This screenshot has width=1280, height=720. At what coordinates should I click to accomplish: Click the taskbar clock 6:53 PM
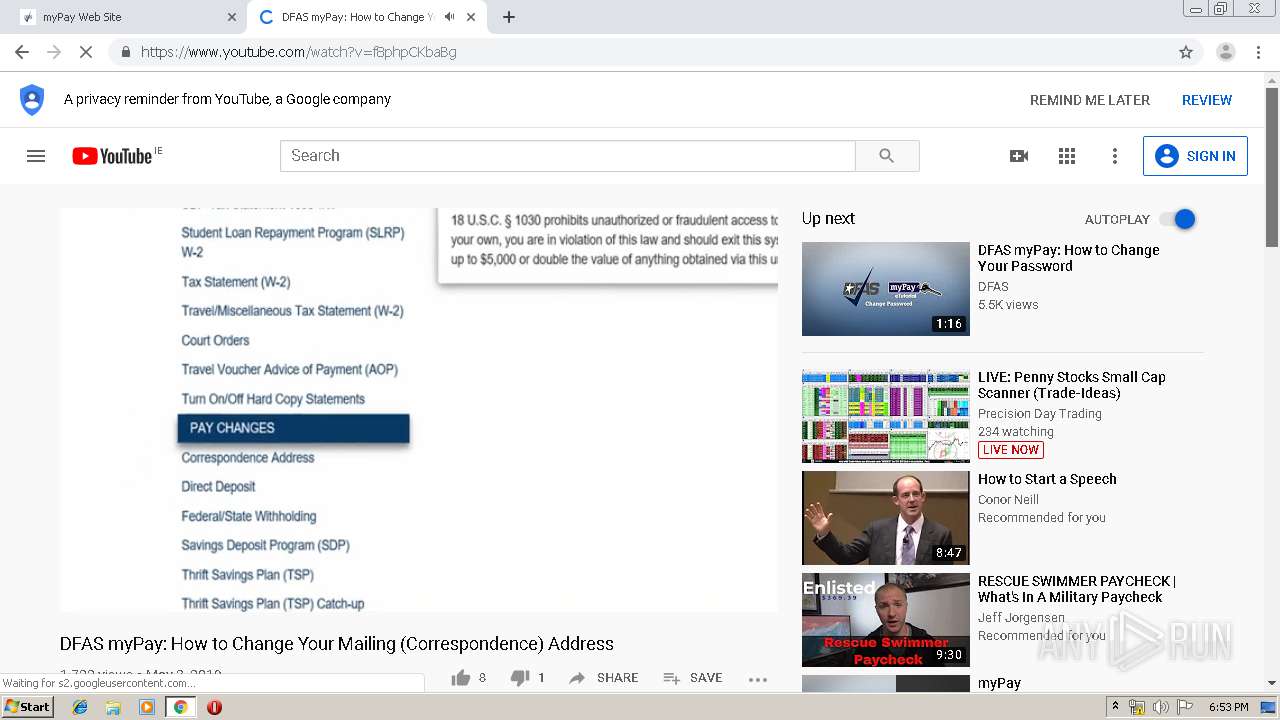click(1228, 707)
